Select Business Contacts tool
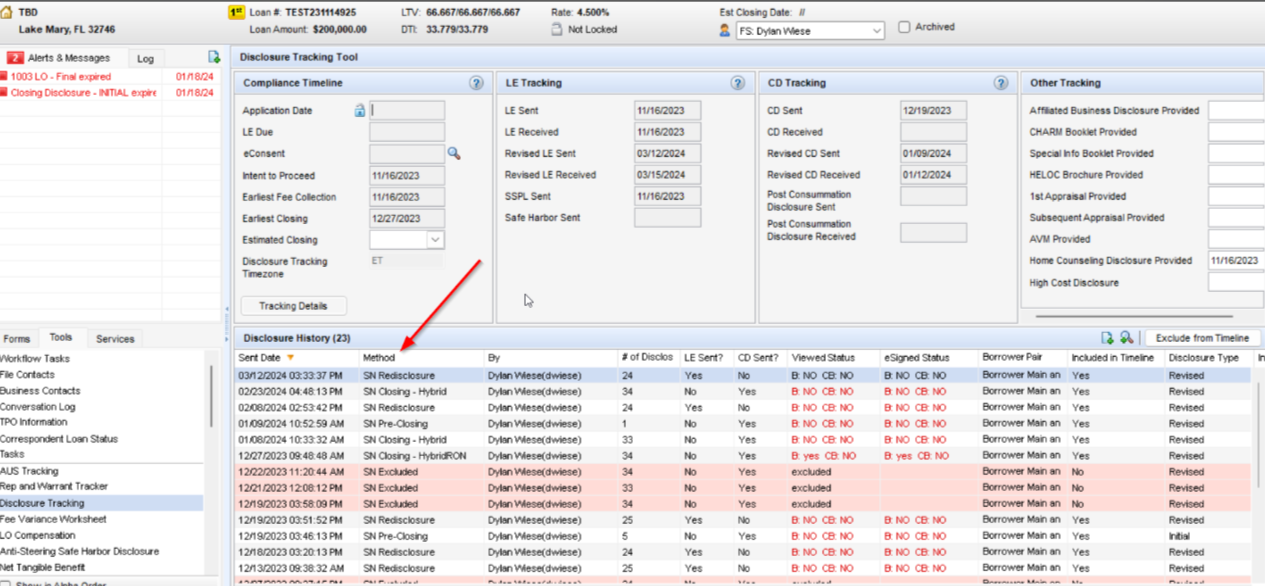Screen dimensions: 1265x586 [x=40, y=391]
